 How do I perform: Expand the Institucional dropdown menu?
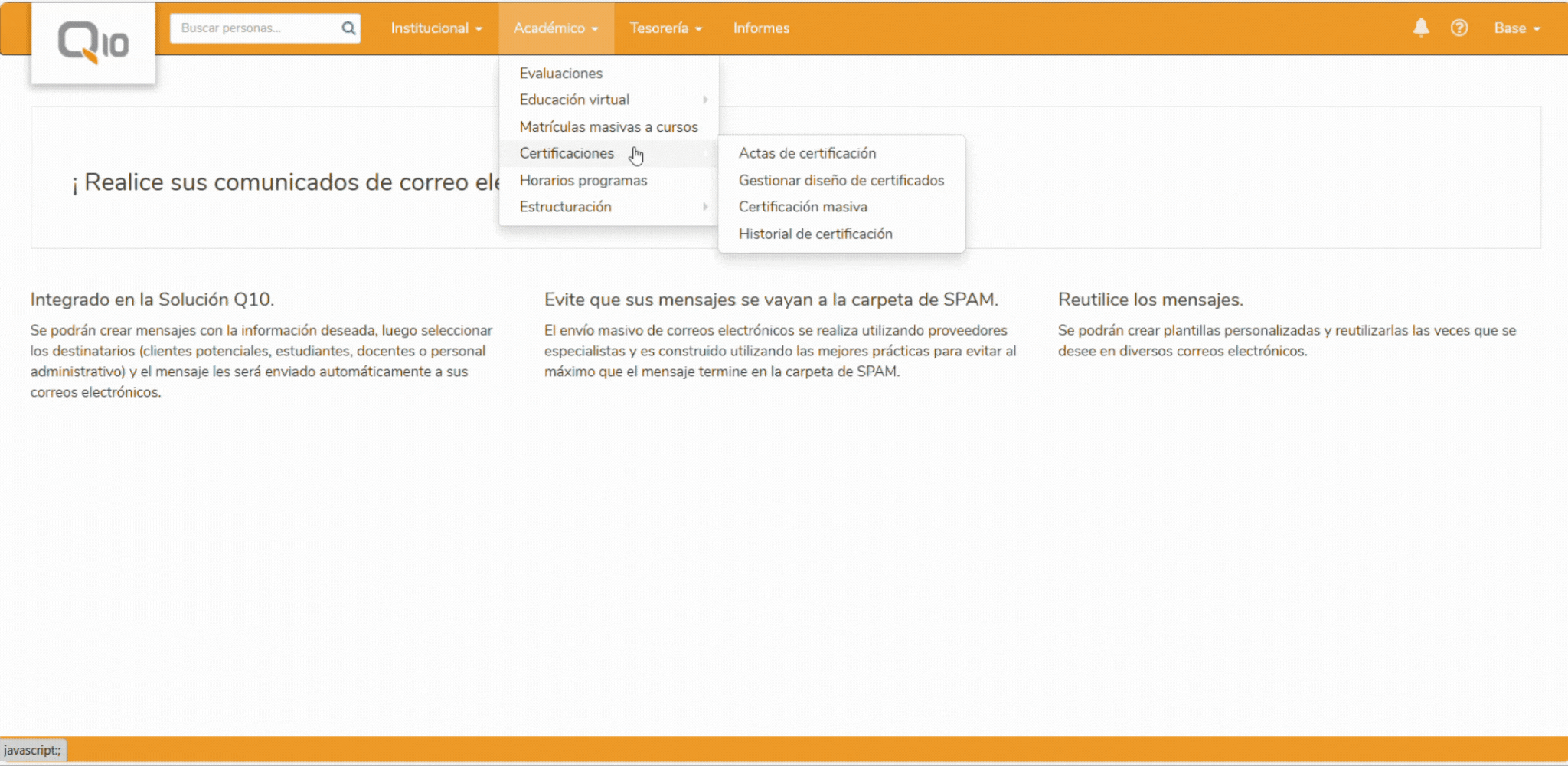pos(436,28)
